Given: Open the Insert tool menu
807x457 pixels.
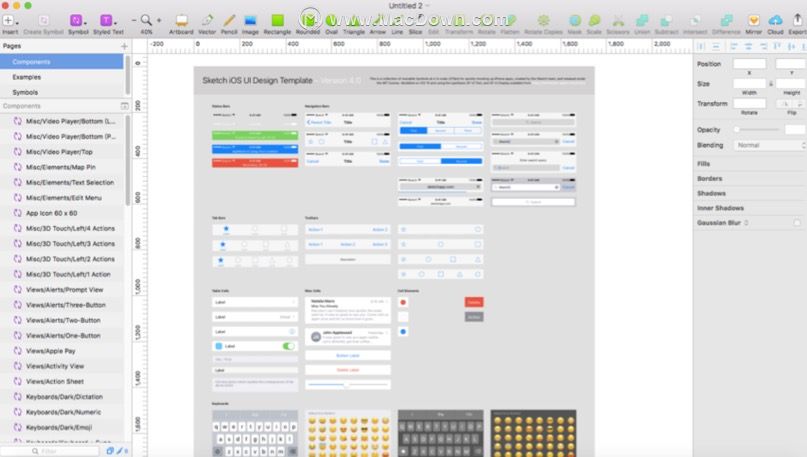Looking at the screenshot, I should coord(10,22).
